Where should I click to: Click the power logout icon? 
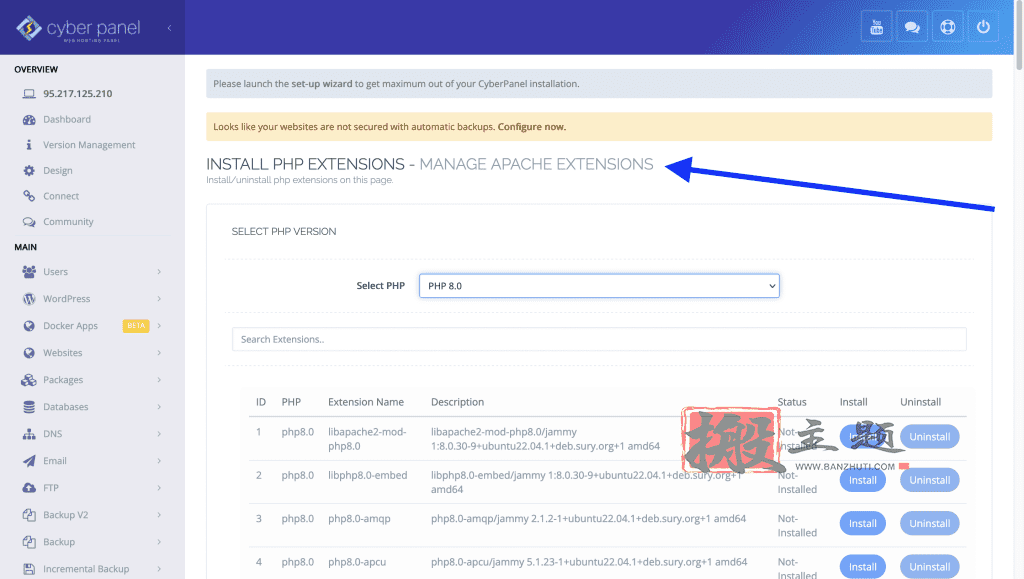983,27
